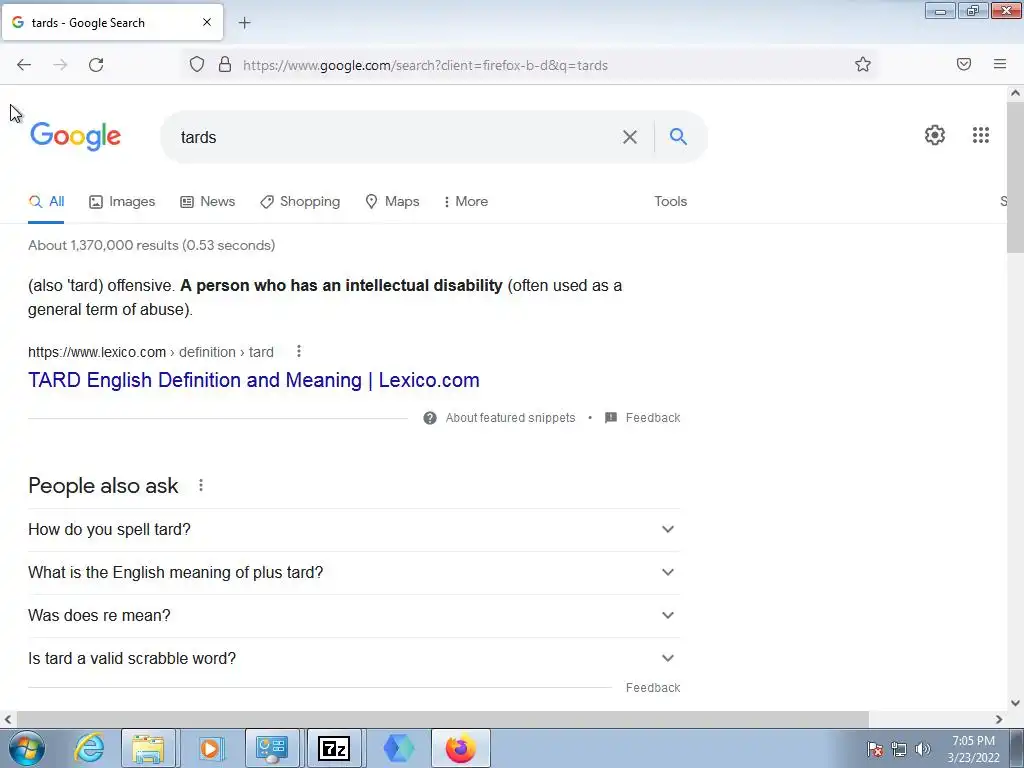Click Feedback next to featured snippets
Viewport: 1024px width, 768px height.
tap(652, 418)
